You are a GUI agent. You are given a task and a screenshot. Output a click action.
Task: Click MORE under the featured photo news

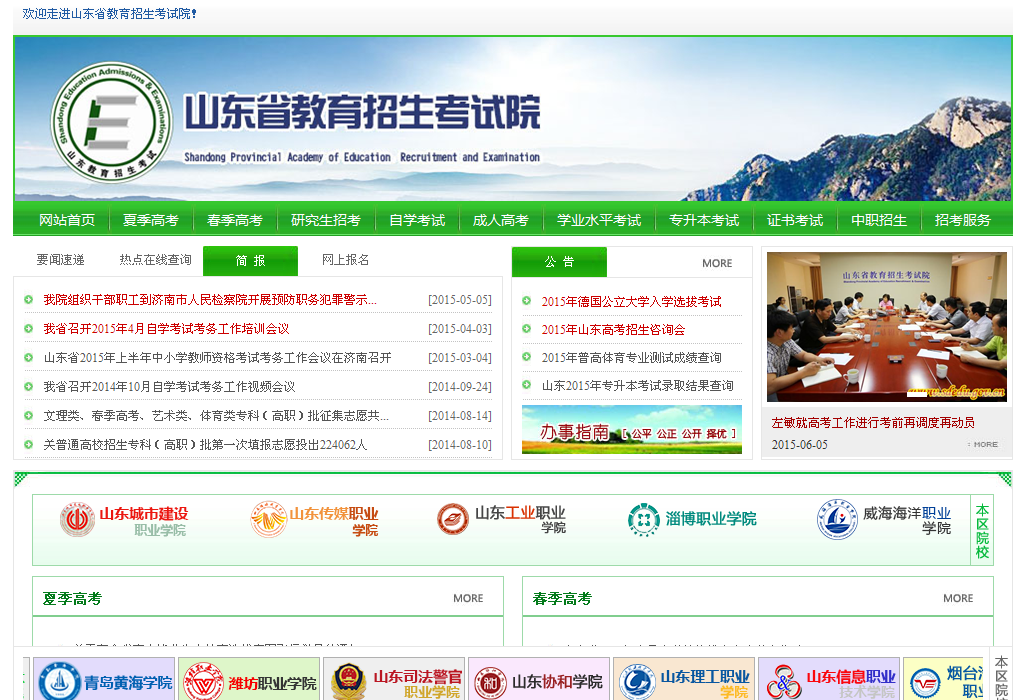point(985,445)
